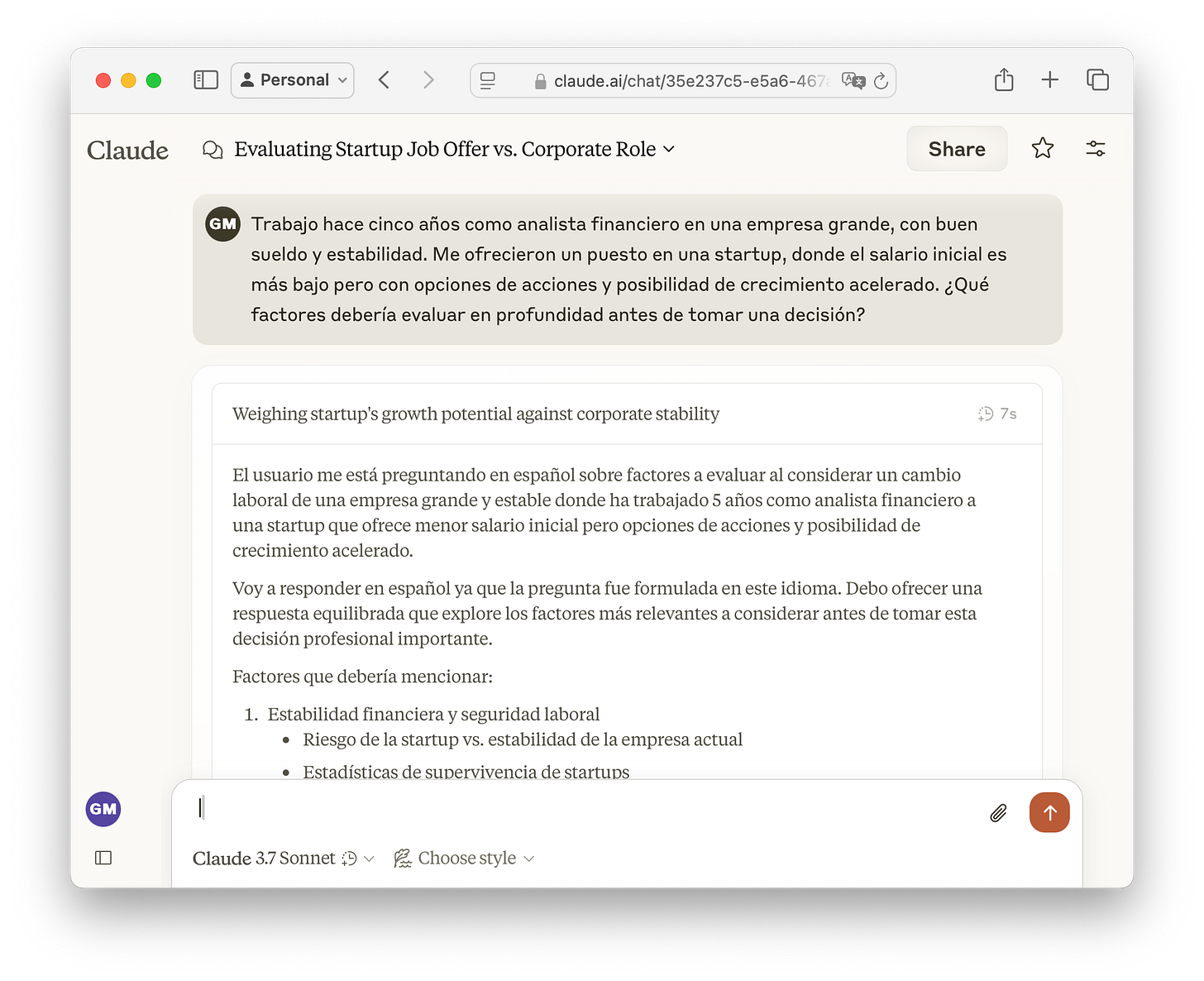The image size is (1204, 981).
Task: Open the Safari share icon
Action: (1004, 79)
